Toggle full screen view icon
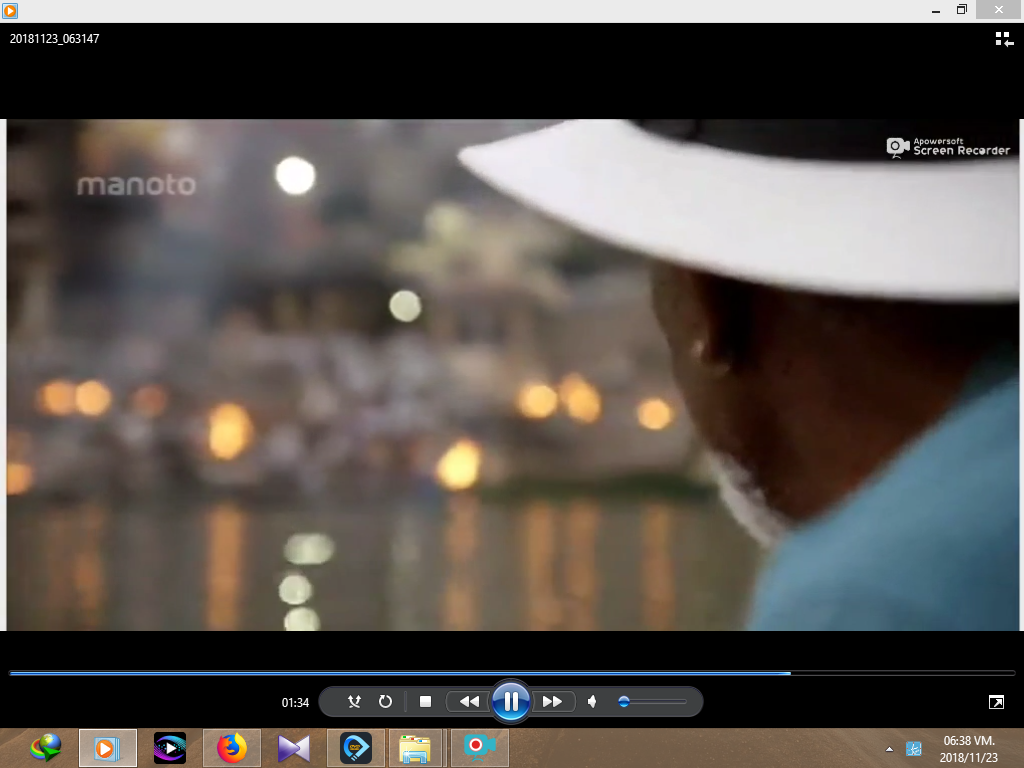 pyautogui.click(x=997, y=702)
